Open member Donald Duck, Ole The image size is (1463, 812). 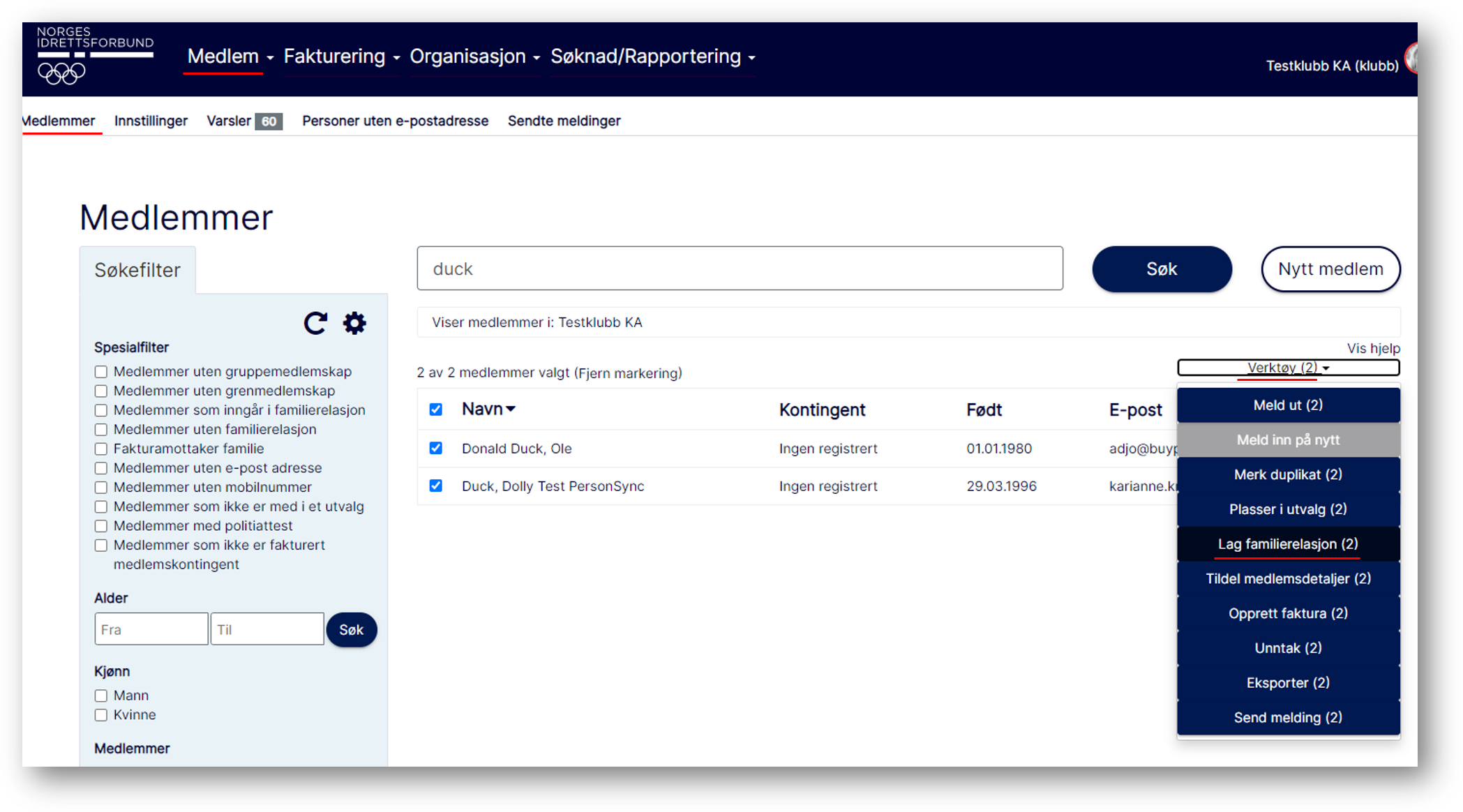(516, 449)
